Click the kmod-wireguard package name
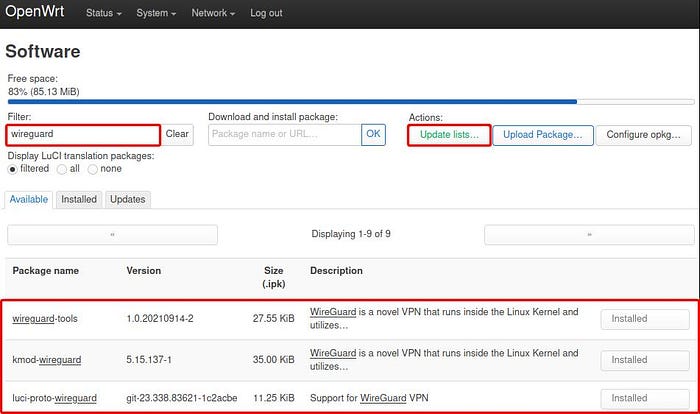 tap(47, 360)
